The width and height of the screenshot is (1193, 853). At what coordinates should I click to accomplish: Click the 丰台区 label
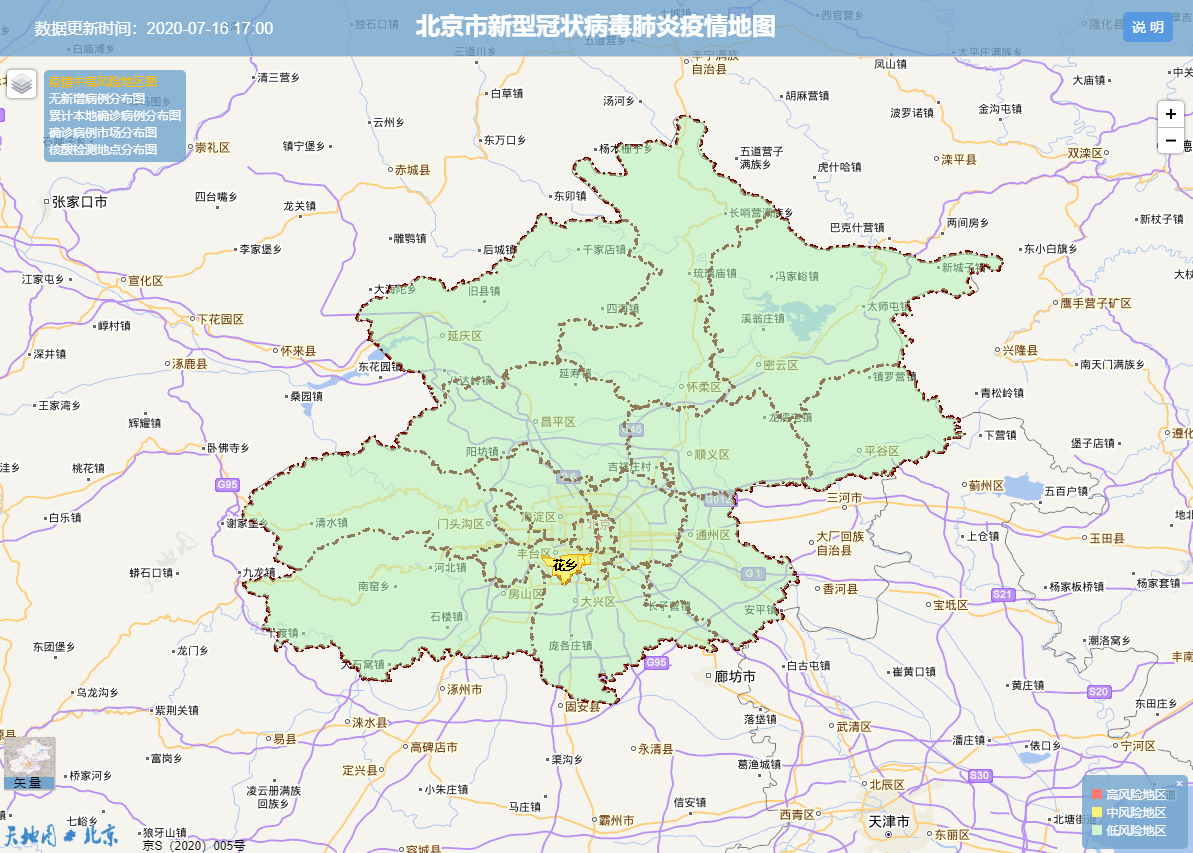click(x=534, y=553)
